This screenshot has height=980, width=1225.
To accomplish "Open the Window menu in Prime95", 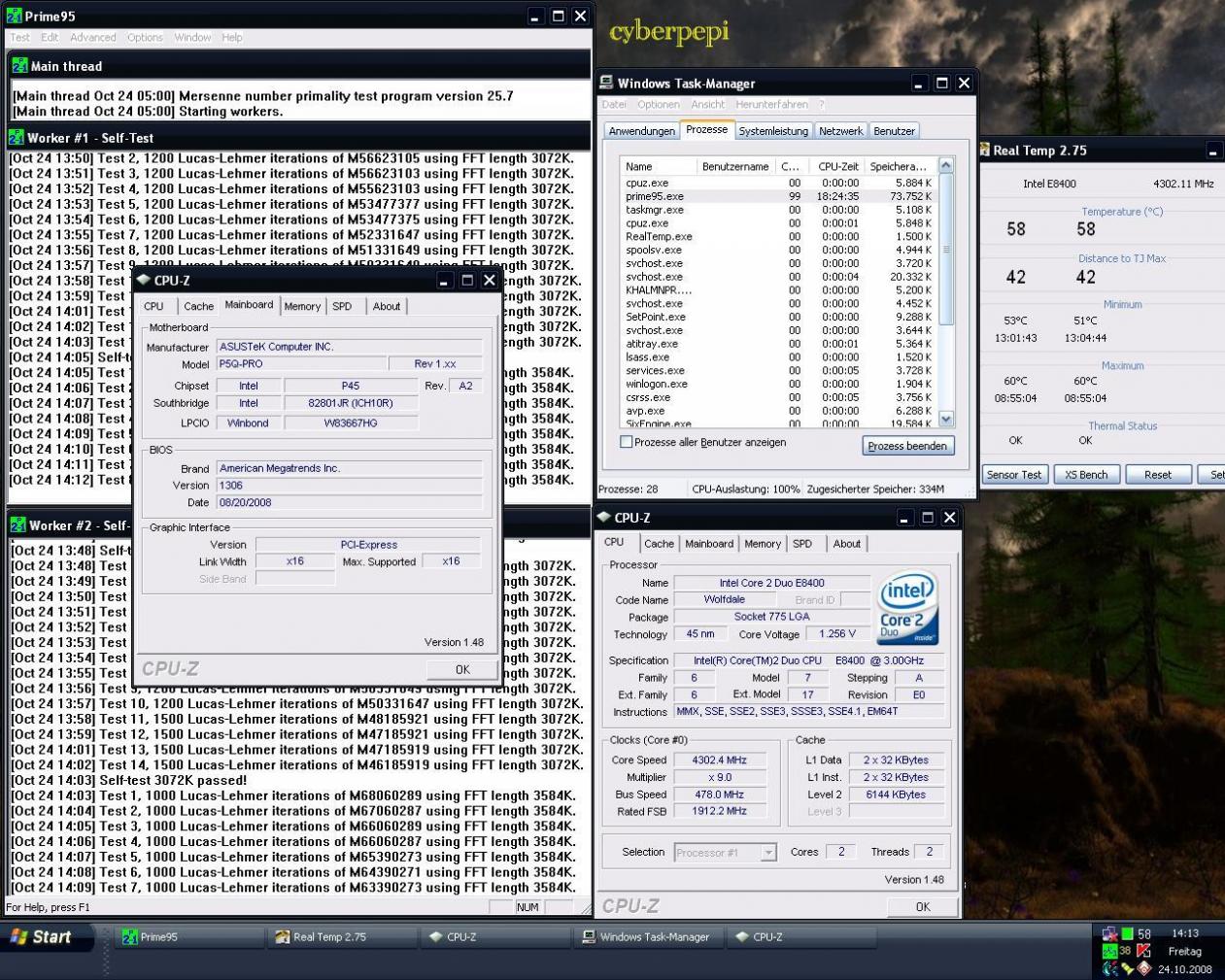I will click(x=192, y=38).
